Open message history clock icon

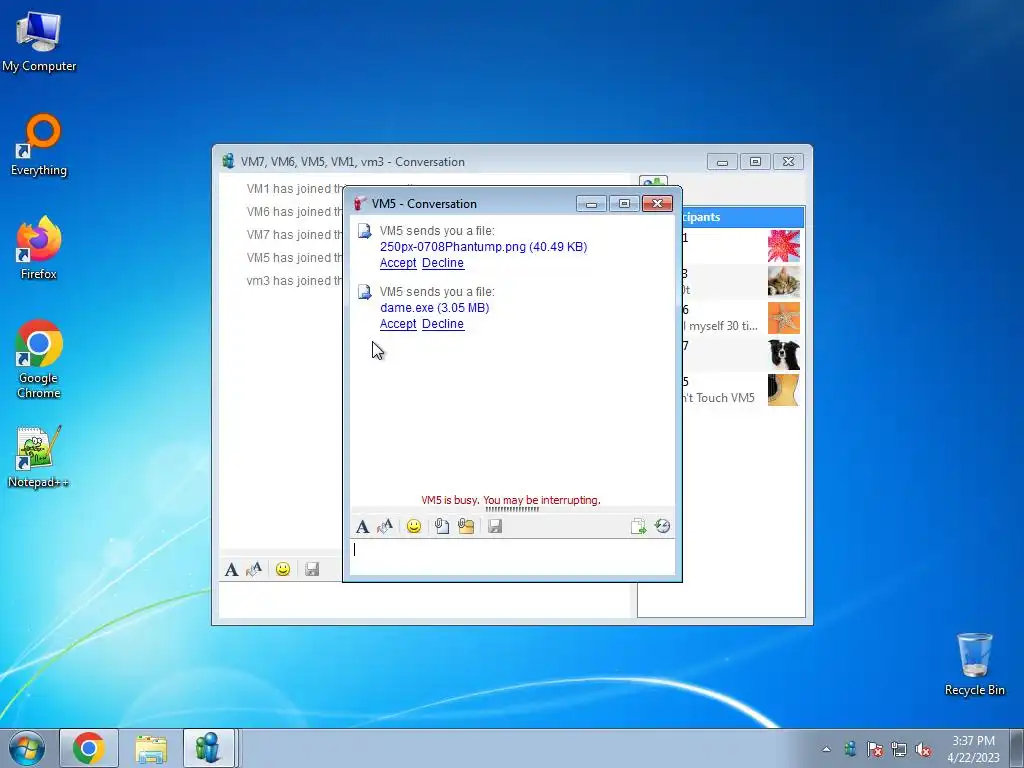point(662,526)
